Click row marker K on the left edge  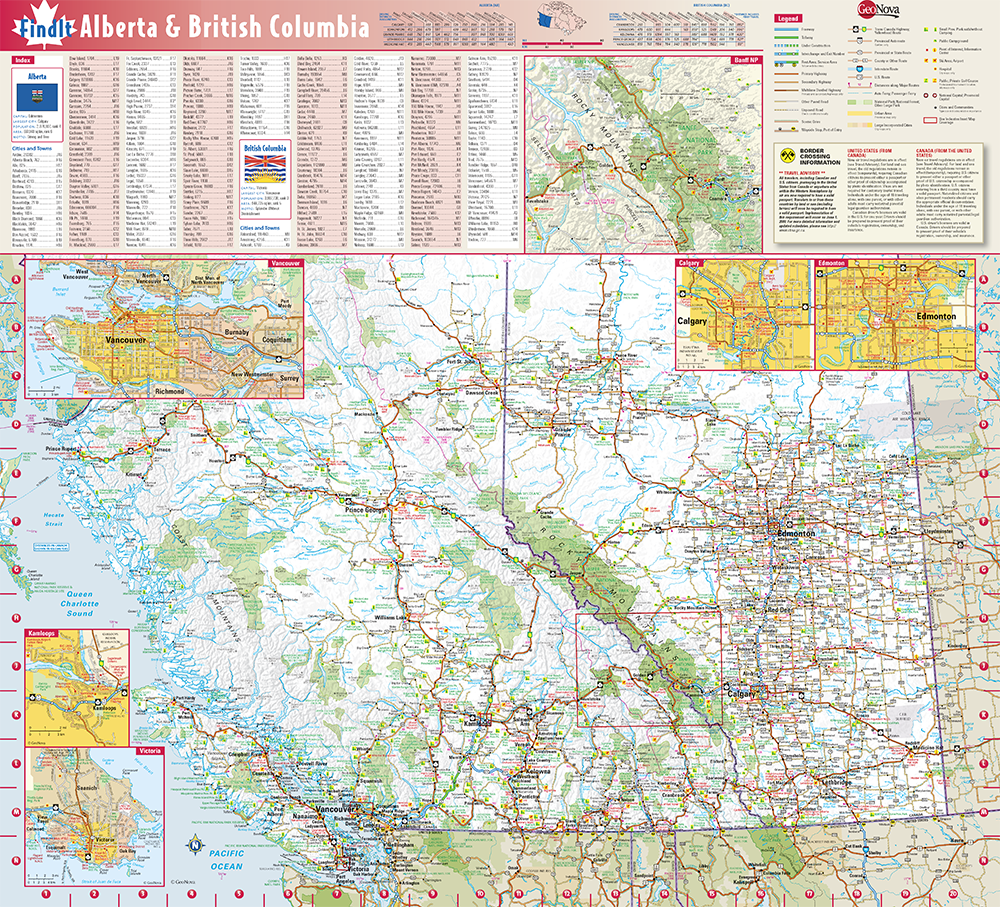[x=17, y=715]
